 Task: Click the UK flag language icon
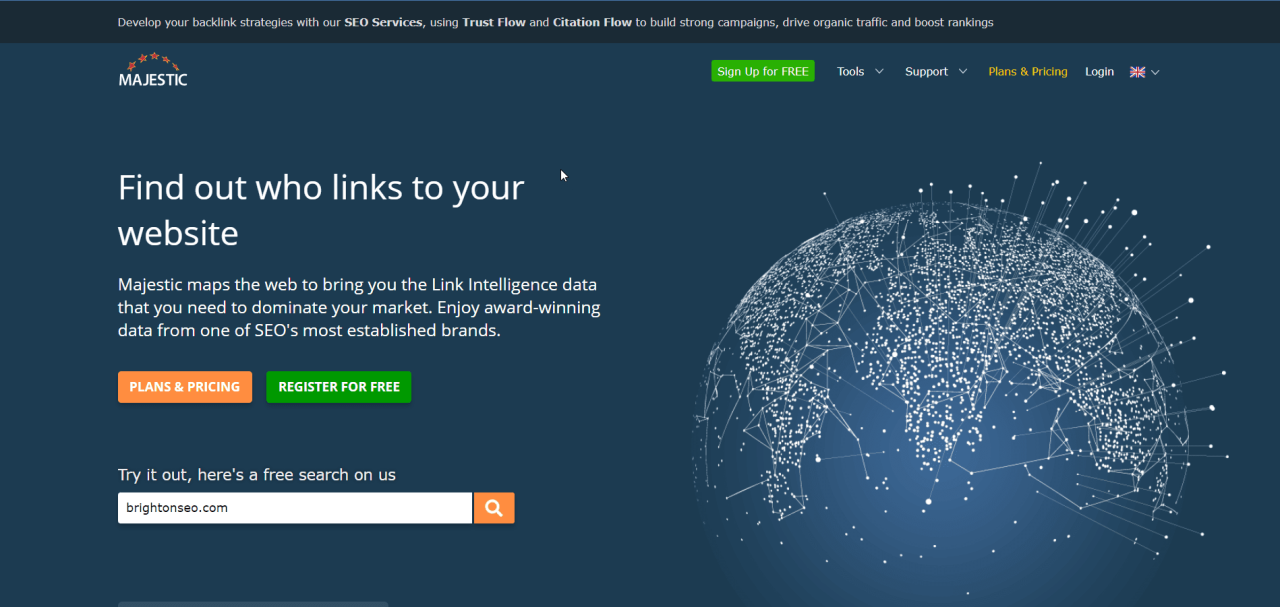click(1137, 72)
